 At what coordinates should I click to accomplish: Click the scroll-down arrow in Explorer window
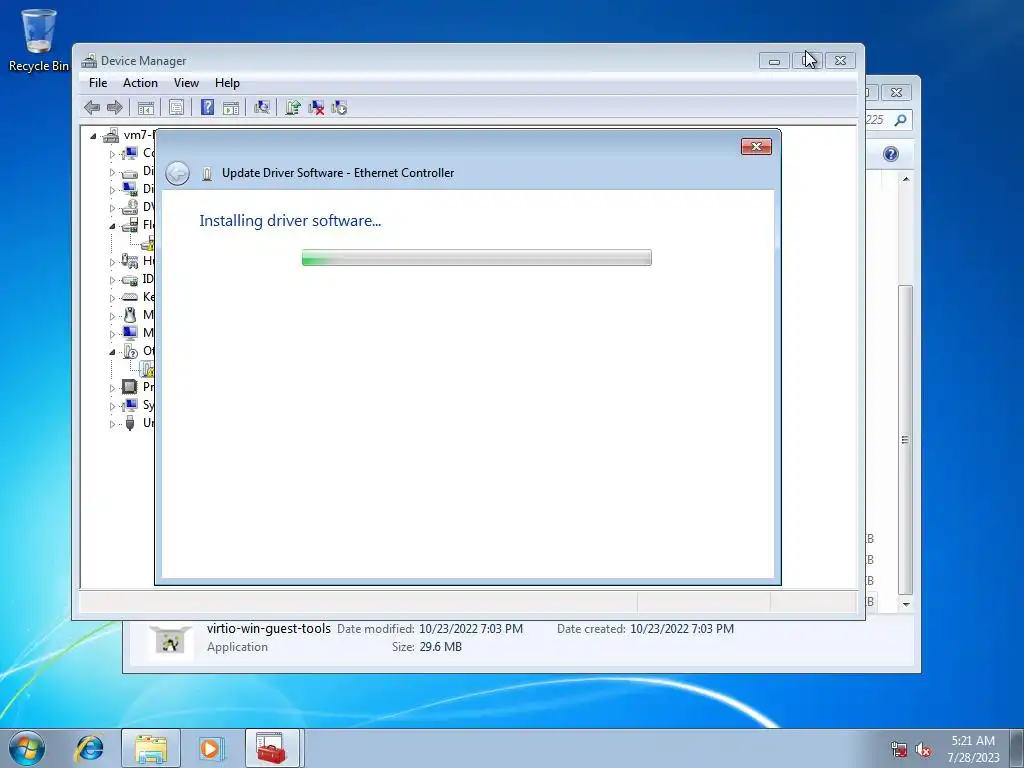[x=905, y=604]
